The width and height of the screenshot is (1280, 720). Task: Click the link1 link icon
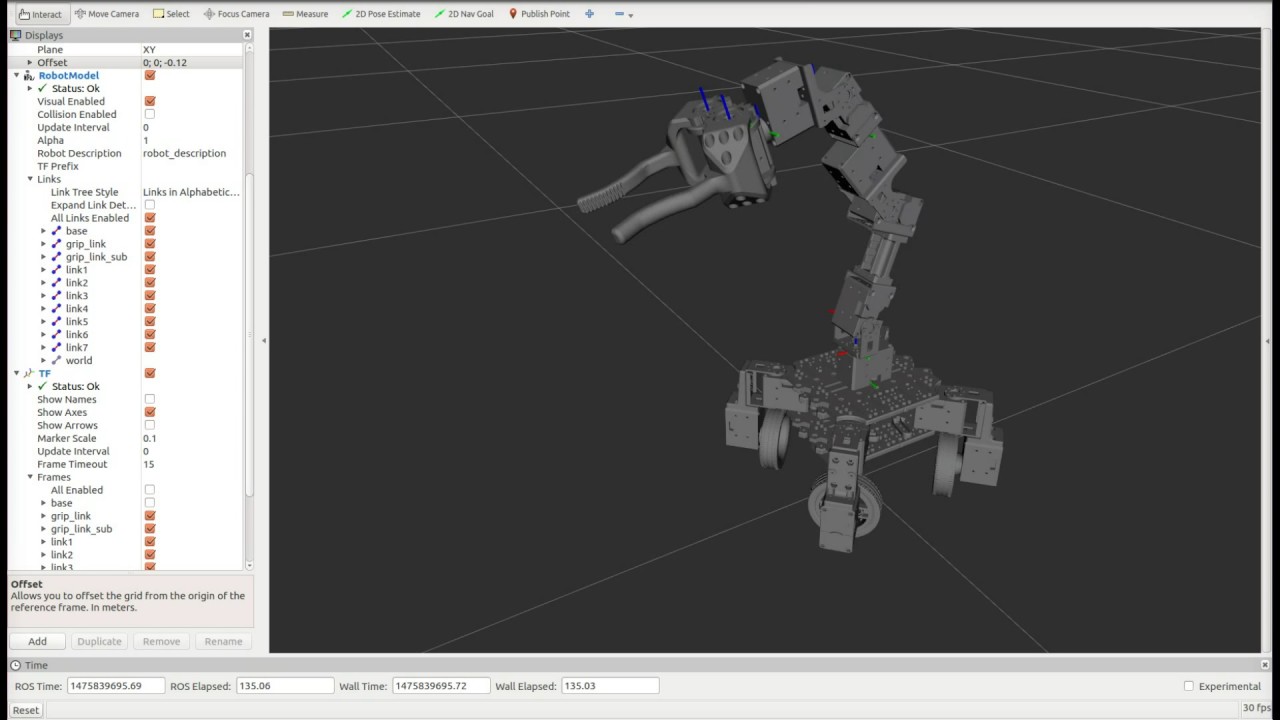tap(56, 270)
